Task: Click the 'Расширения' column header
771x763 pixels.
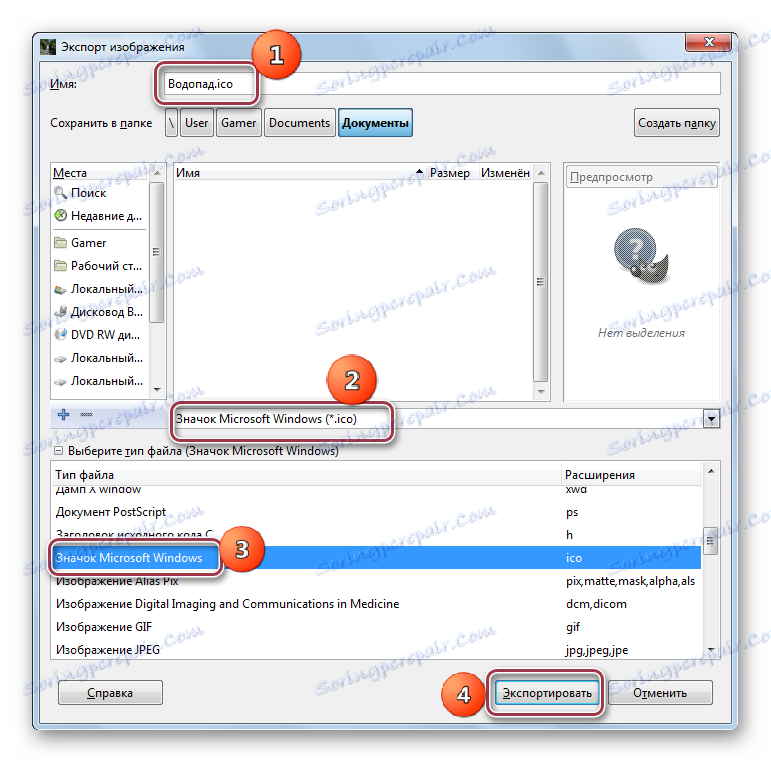Action: pyautogui.click(x=631, y=475)
